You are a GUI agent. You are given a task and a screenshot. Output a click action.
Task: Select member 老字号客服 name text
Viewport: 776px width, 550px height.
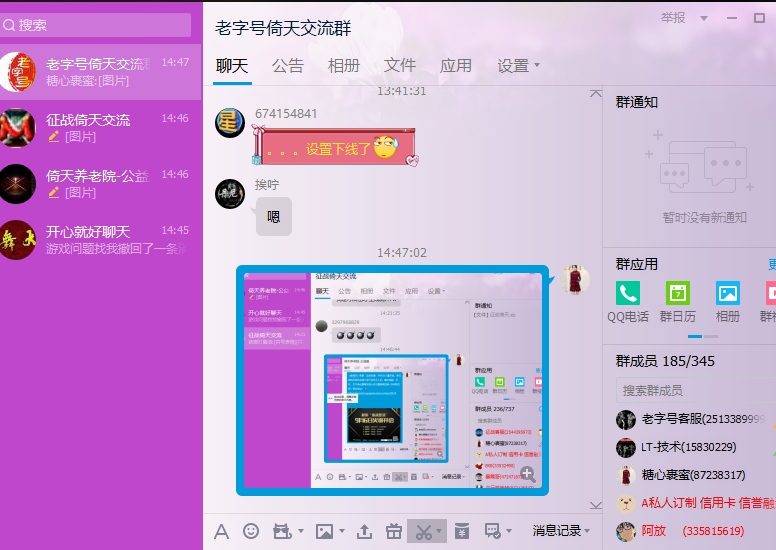703,419
